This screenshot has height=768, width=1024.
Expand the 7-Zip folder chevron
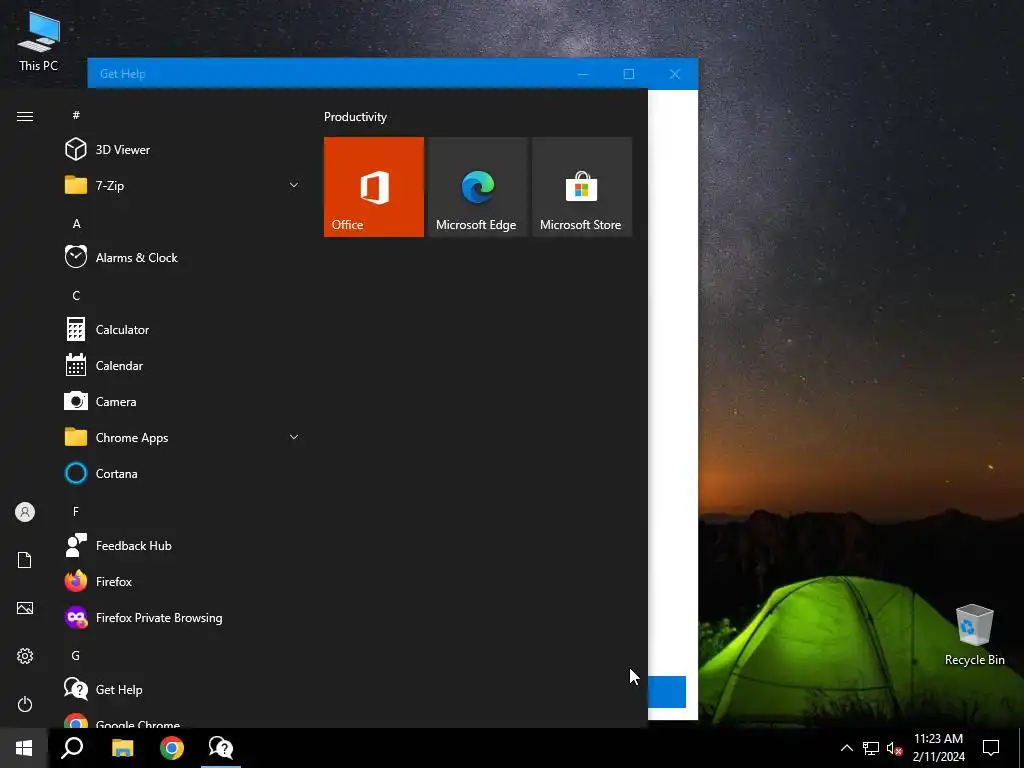294,185
